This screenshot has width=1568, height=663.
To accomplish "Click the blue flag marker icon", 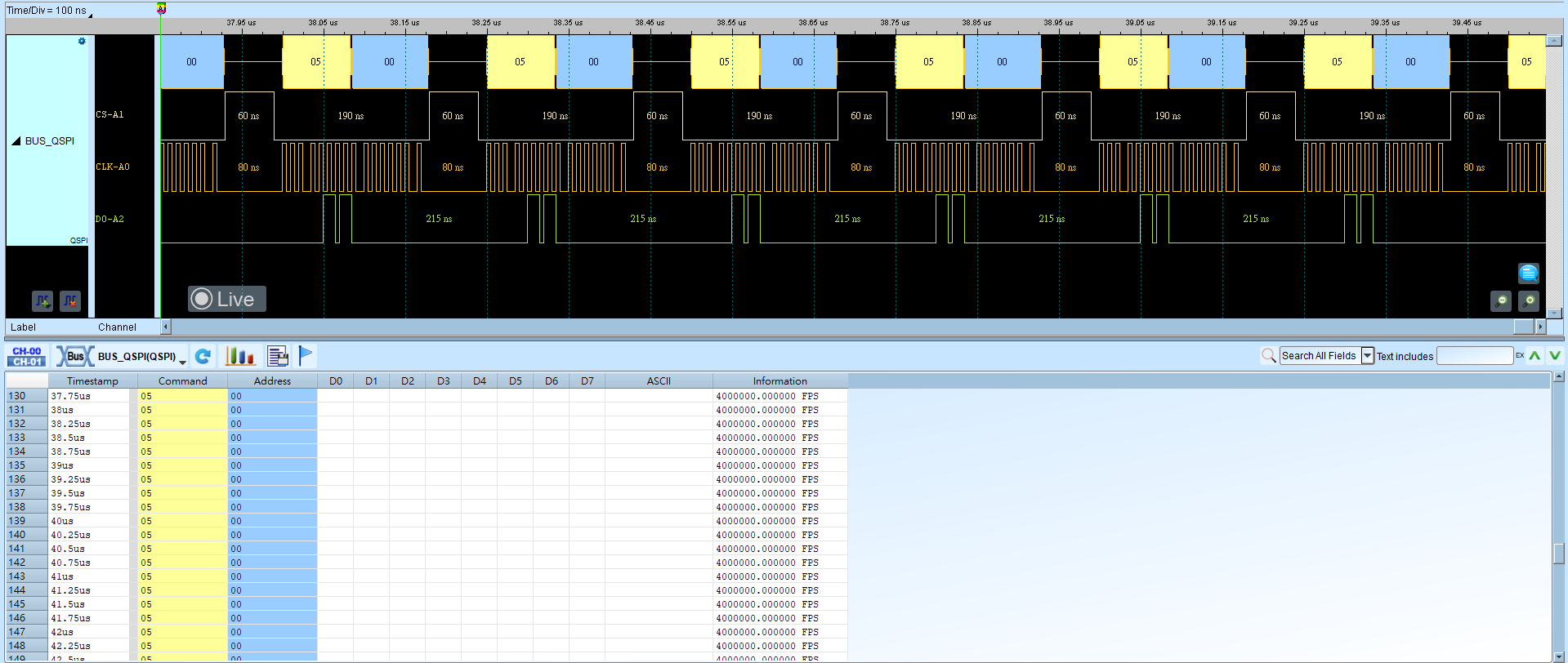I will (306, 355).
